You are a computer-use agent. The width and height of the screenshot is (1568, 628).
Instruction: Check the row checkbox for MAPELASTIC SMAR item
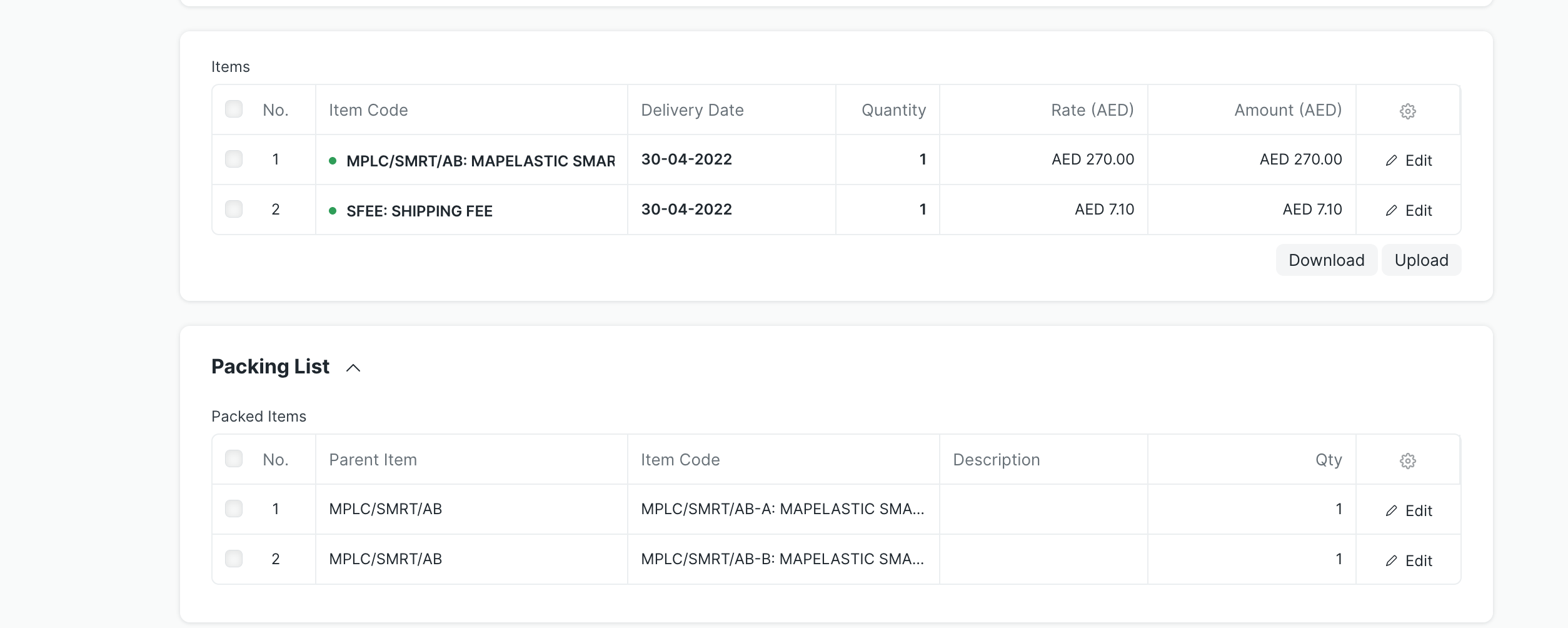(234, 159)
